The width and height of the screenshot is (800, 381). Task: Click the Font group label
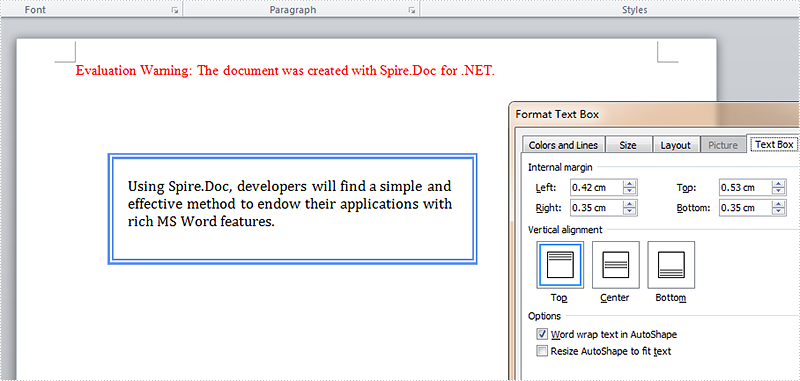pyautogui.click(x=35, y=10)
